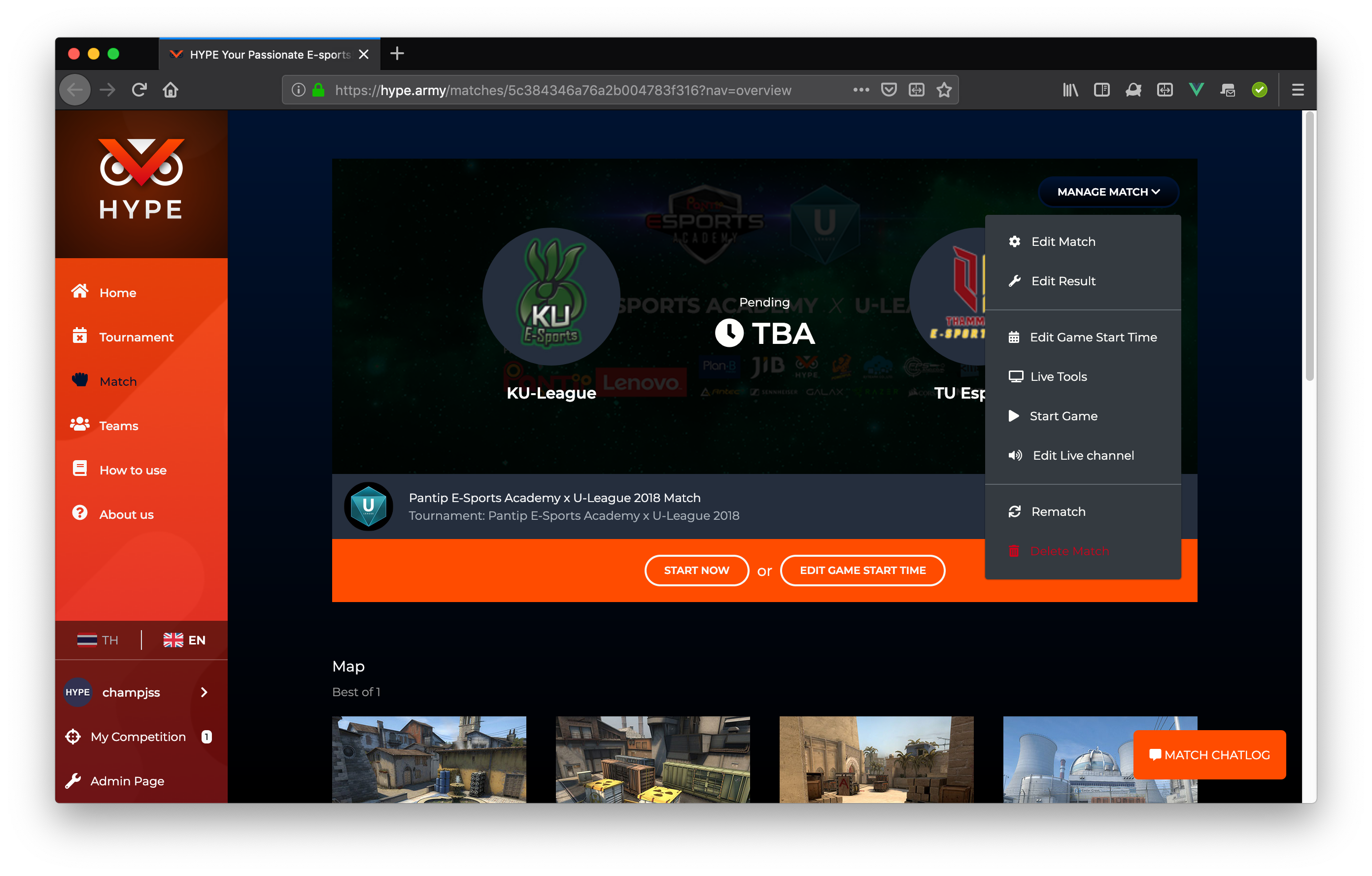Select Edit Game Start Time menu entry
Image resolution: width=1372 pixels, height=876 pixels.
pyautogui.click(x=1083, y=337)
